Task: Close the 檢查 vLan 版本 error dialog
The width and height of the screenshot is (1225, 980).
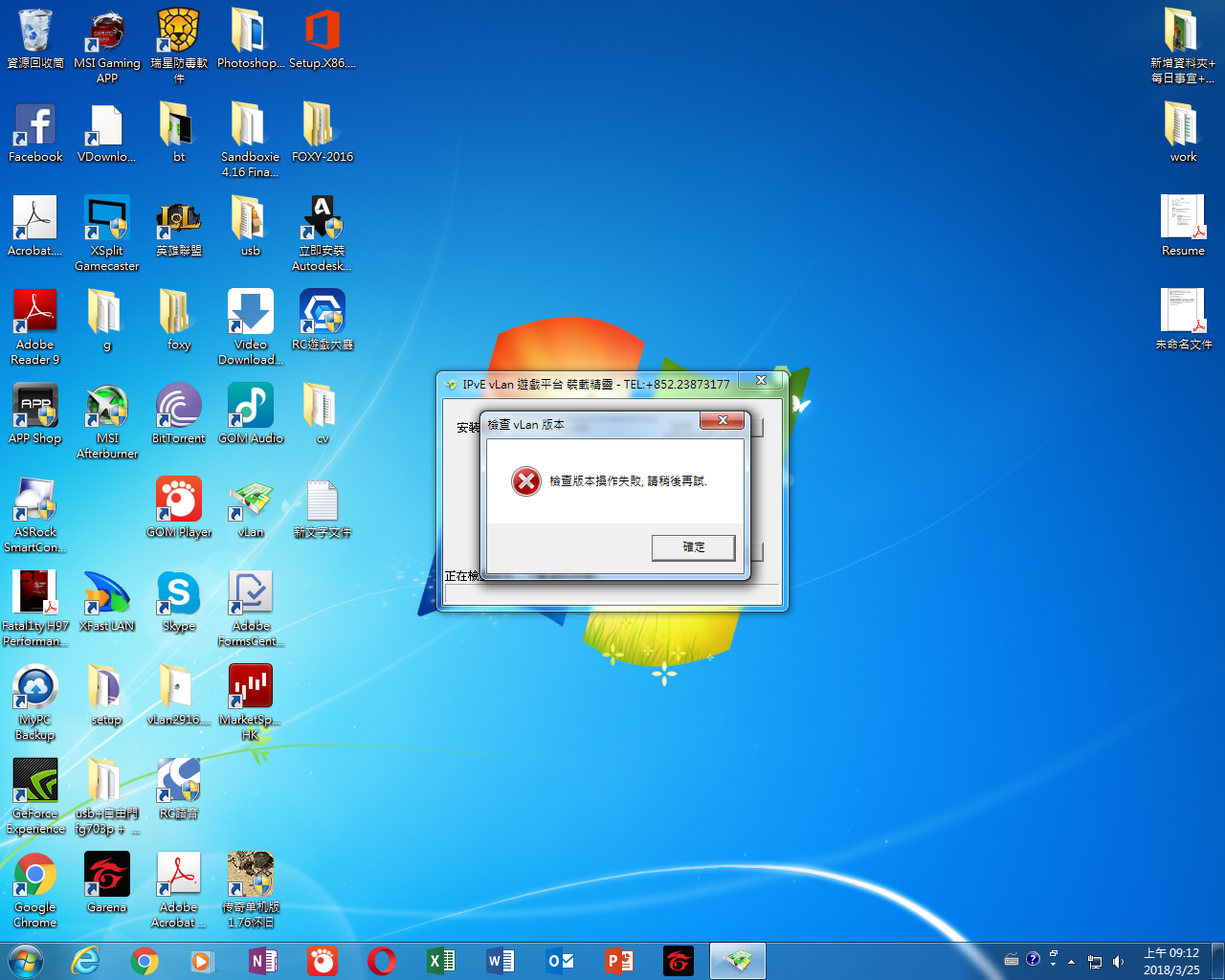Action: [723, 420]
